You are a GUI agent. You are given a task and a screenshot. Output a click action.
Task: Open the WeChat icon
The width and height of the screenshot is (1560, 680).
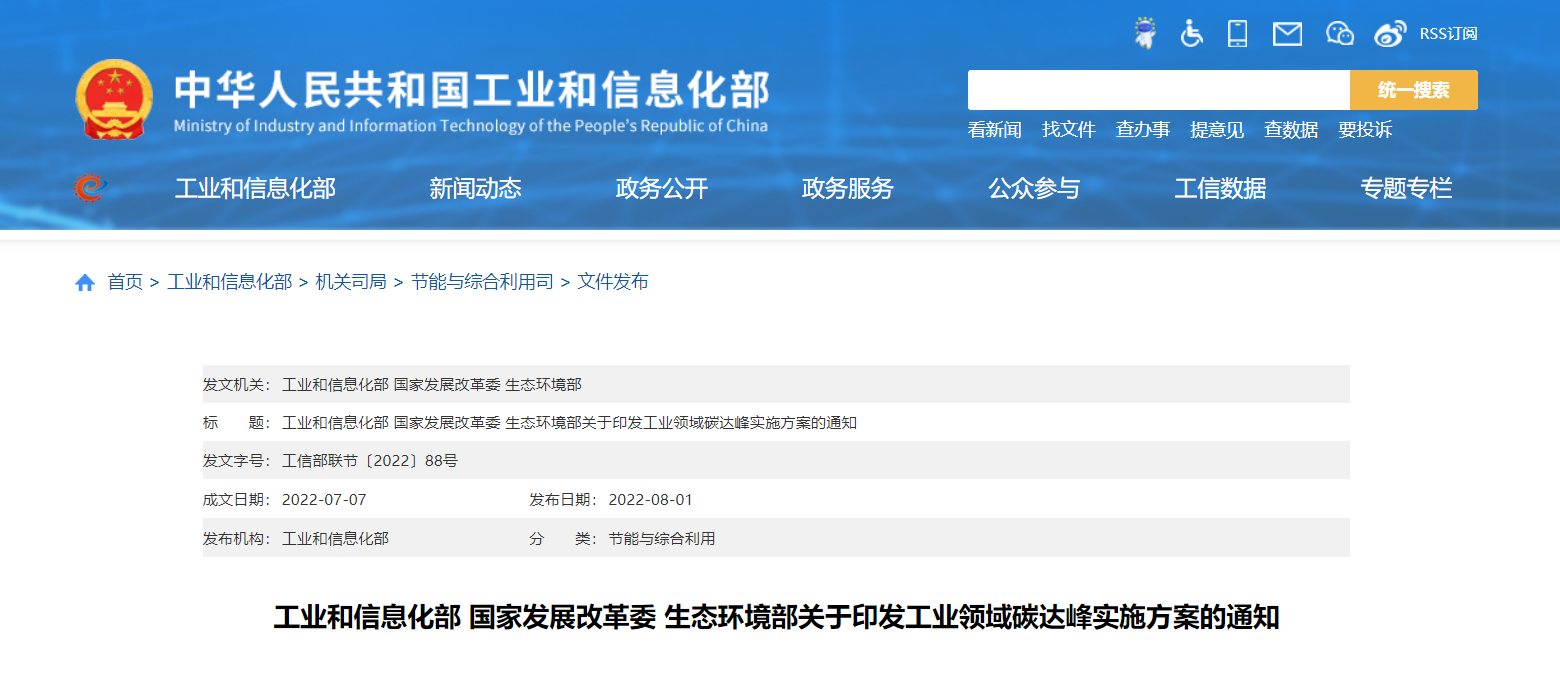pyautogui.click(x=1339, y=34)
